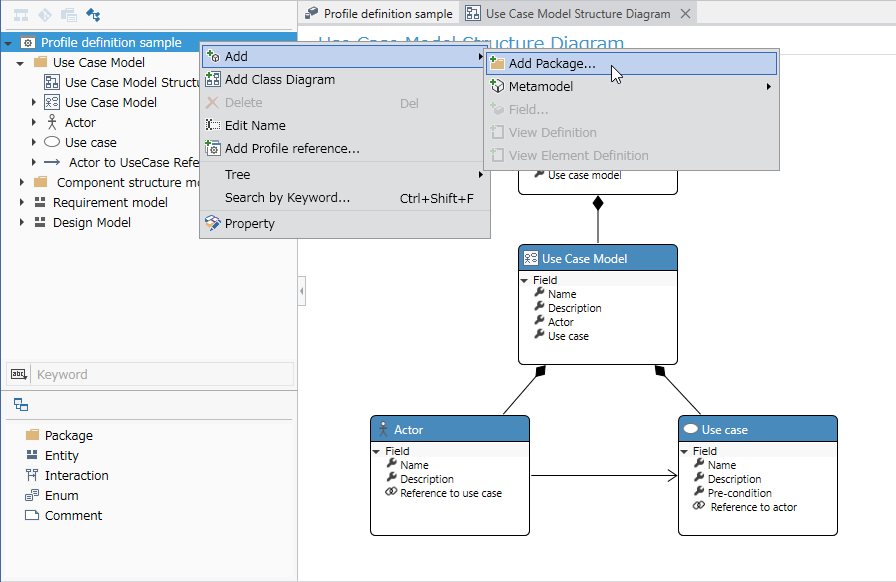This screenshot has width=896, height=582.
Task: Click the Comment icon in palette
Action: point(32,515)
